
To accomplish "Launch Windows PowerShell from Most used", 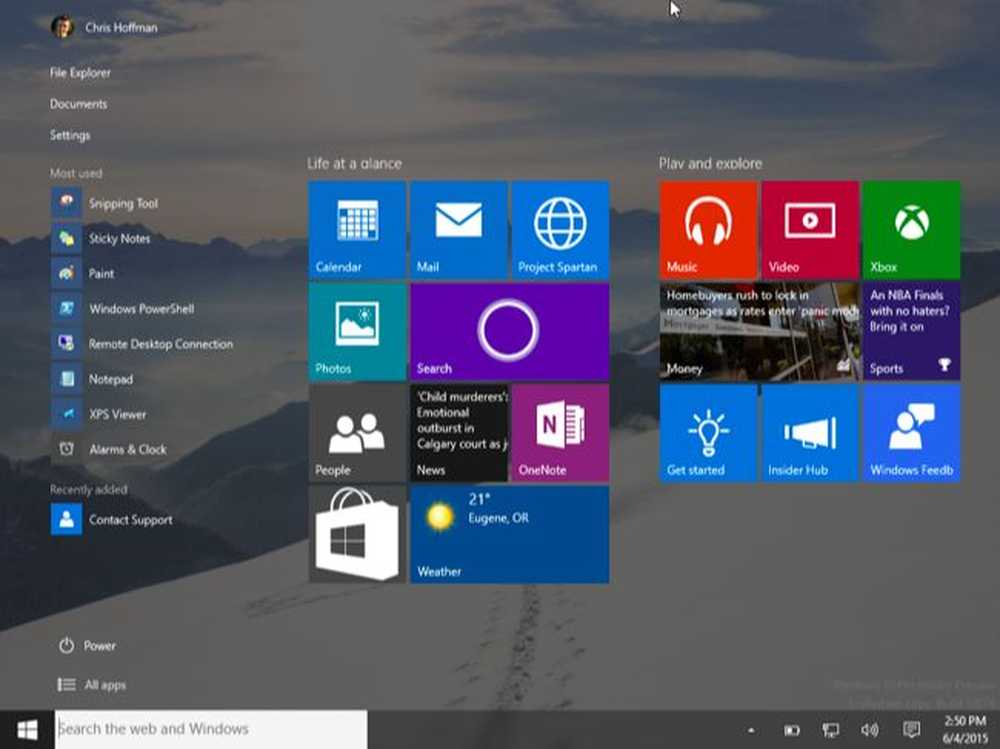I will (123, 309).
